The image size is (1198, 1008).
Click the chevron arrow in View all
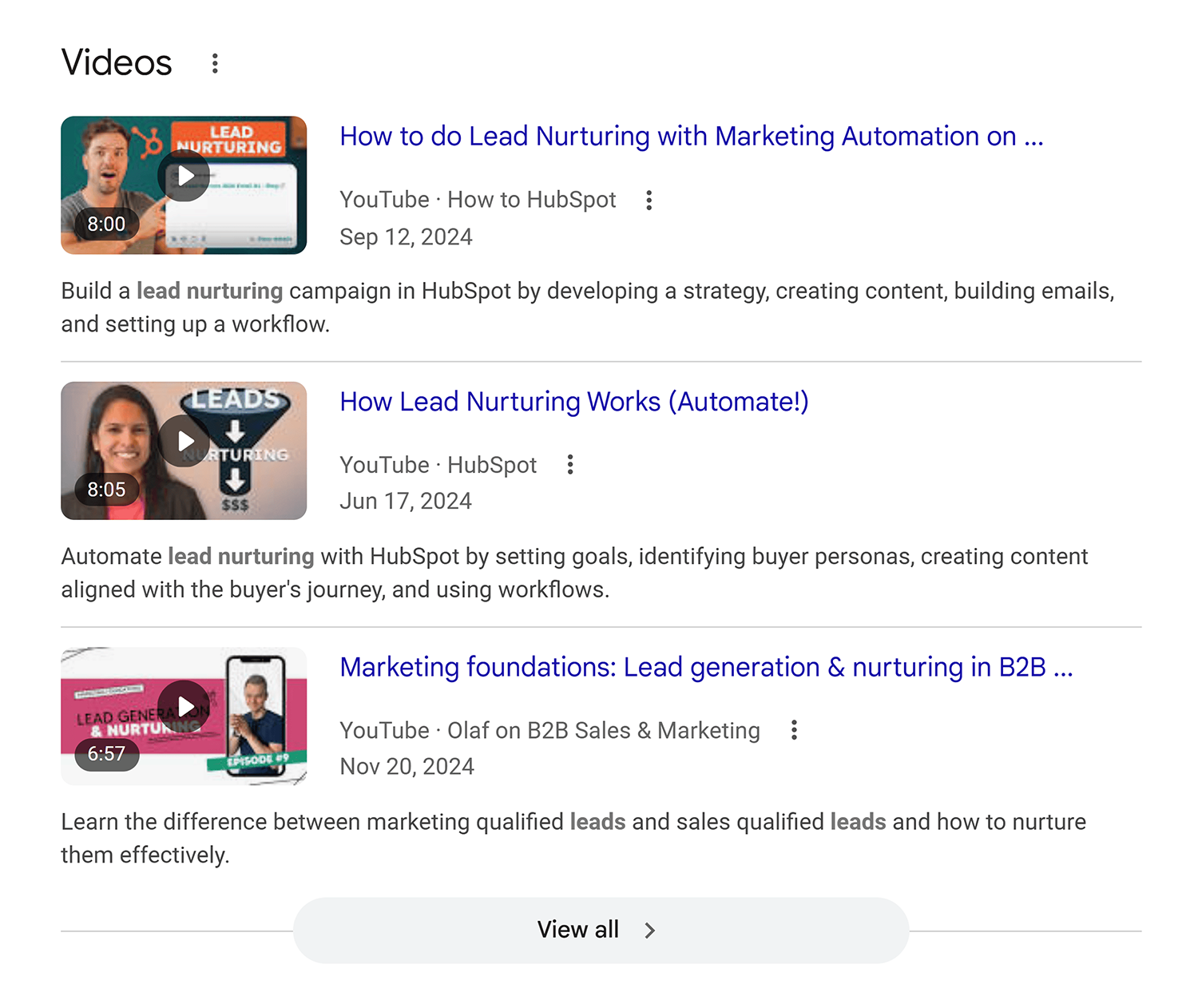tap(650, 930)
